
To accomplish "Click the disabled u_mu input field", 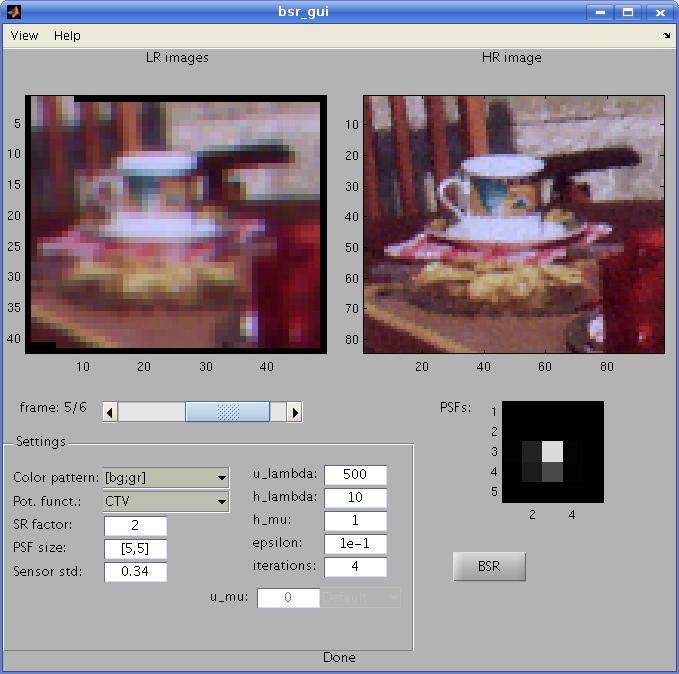I will coord(288,598).
